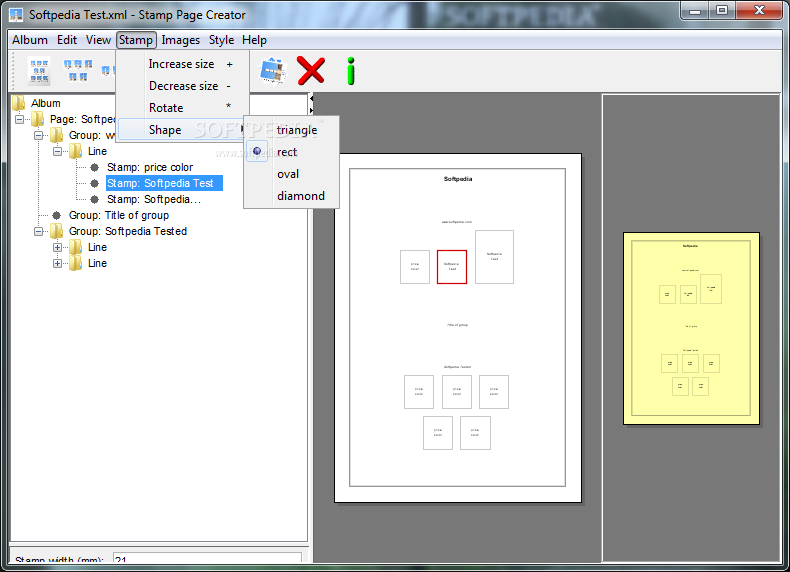Click the stamp image toolbar icon
Image resolution: width=790 pixels, height=572 pixels.
(273, 71)
